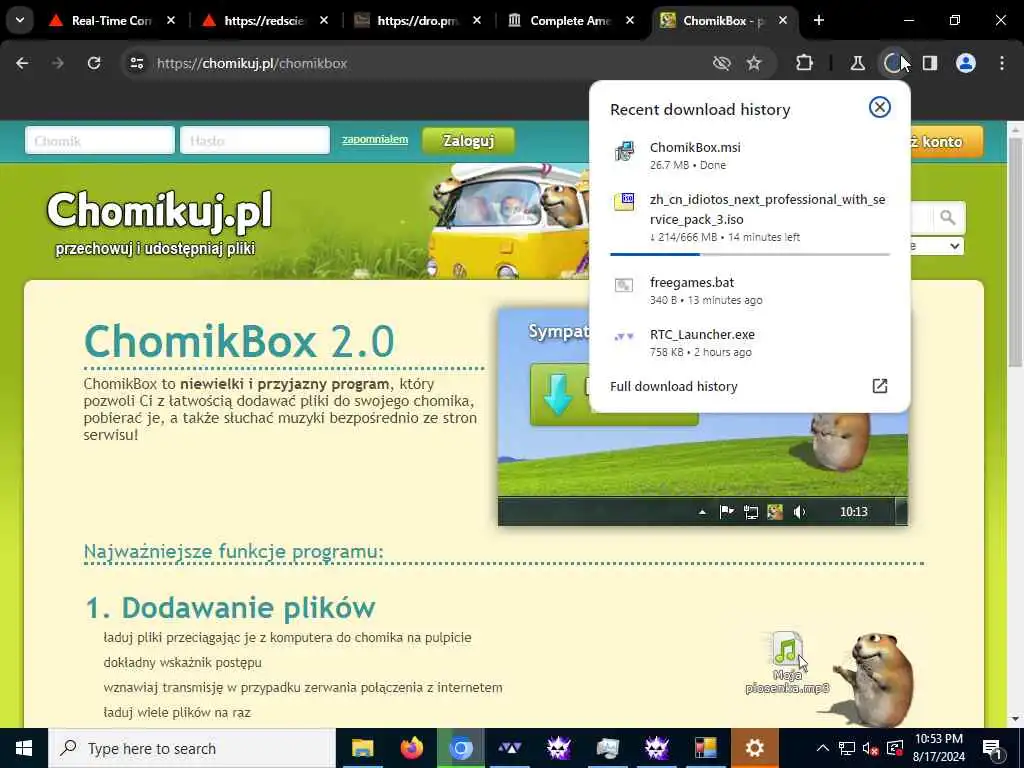Click the Chrome taskbar icon
Screen dimensions: 1024x768
(x=460, y=748)
